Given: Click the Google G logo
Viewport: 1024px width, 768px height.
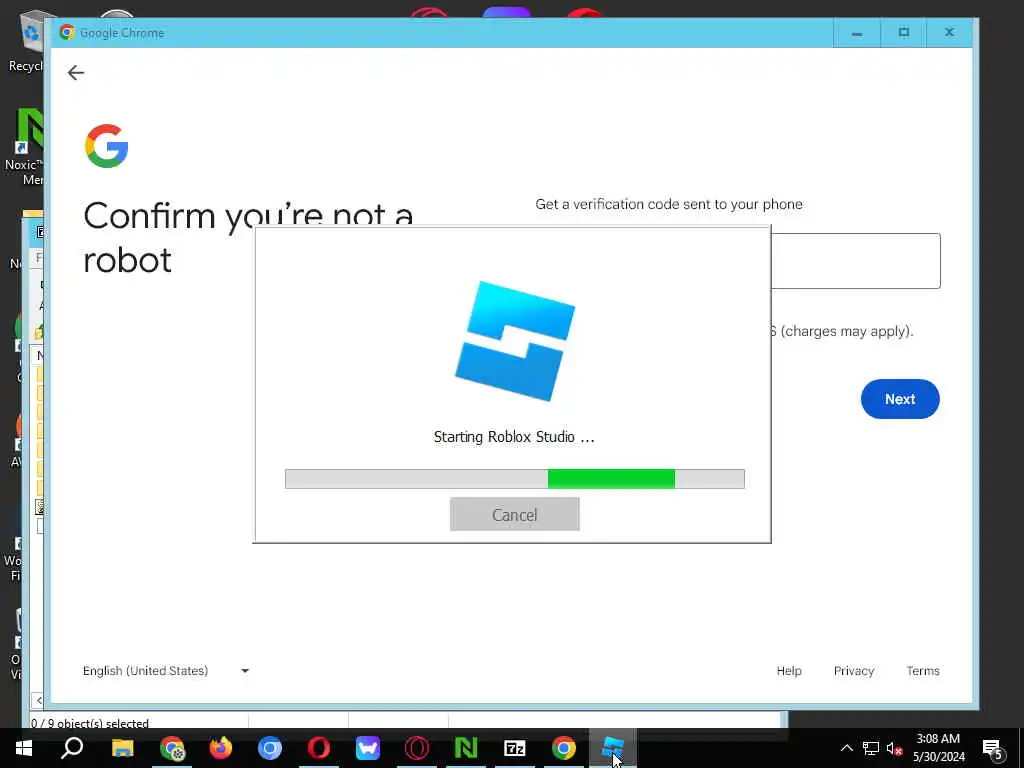Looking at the screenshot, I should [106, 146].
